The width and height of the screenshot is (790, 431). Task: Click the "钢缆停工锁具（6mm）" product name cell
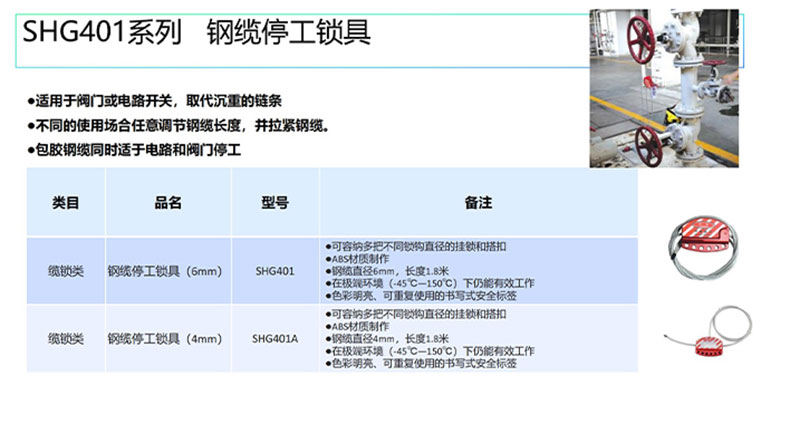[x=165, y=270]
